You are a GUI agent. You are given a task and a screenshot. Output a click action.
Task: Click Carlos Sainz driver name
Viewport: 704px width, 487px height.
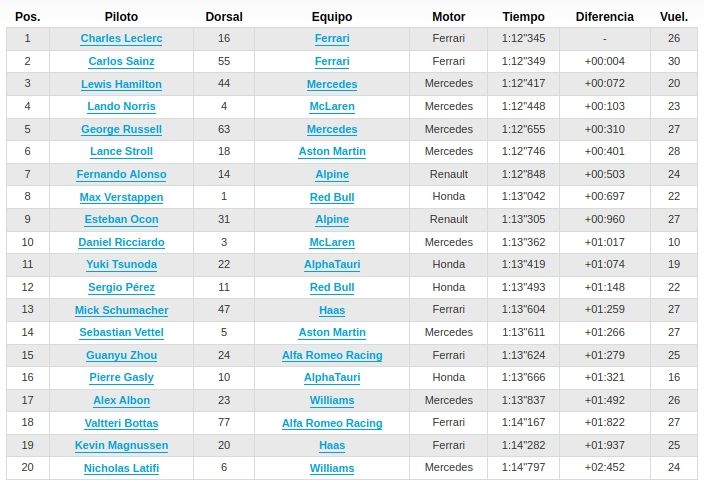pos(121,61)
